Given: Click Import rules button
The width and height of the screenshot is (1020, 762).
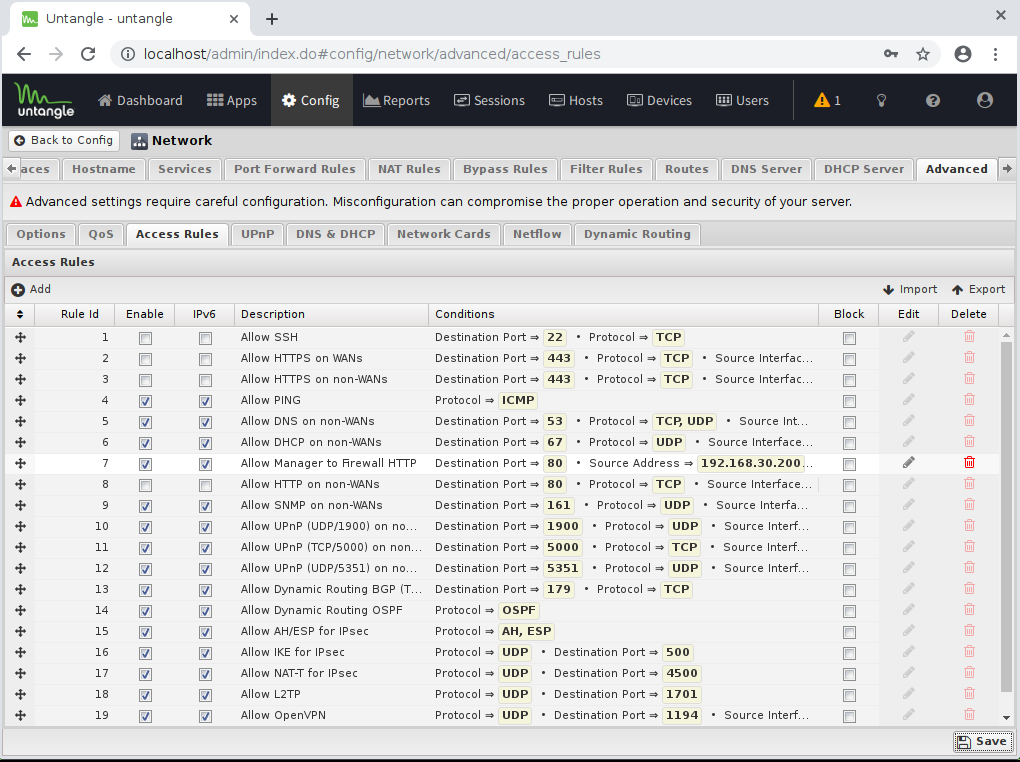Looking at the screenshot, I should (910, 289).
